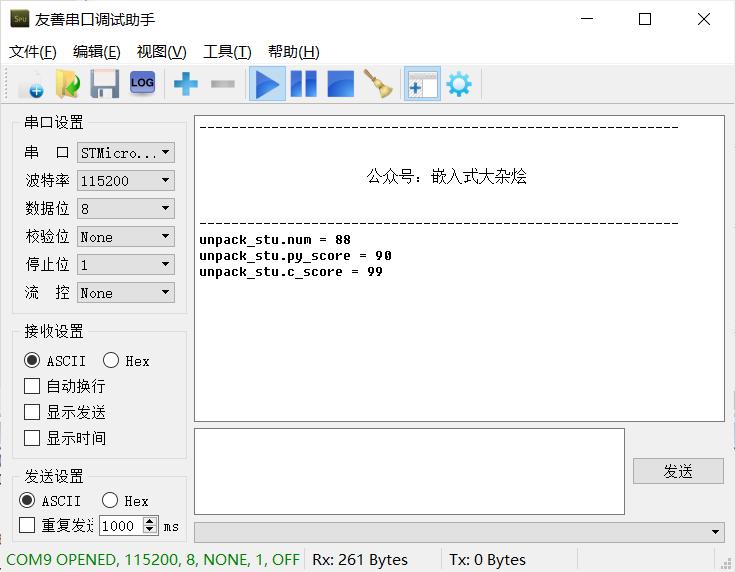
Task: Click the unpack_stu.c_score = 99 line
Action: coord(291,271)
